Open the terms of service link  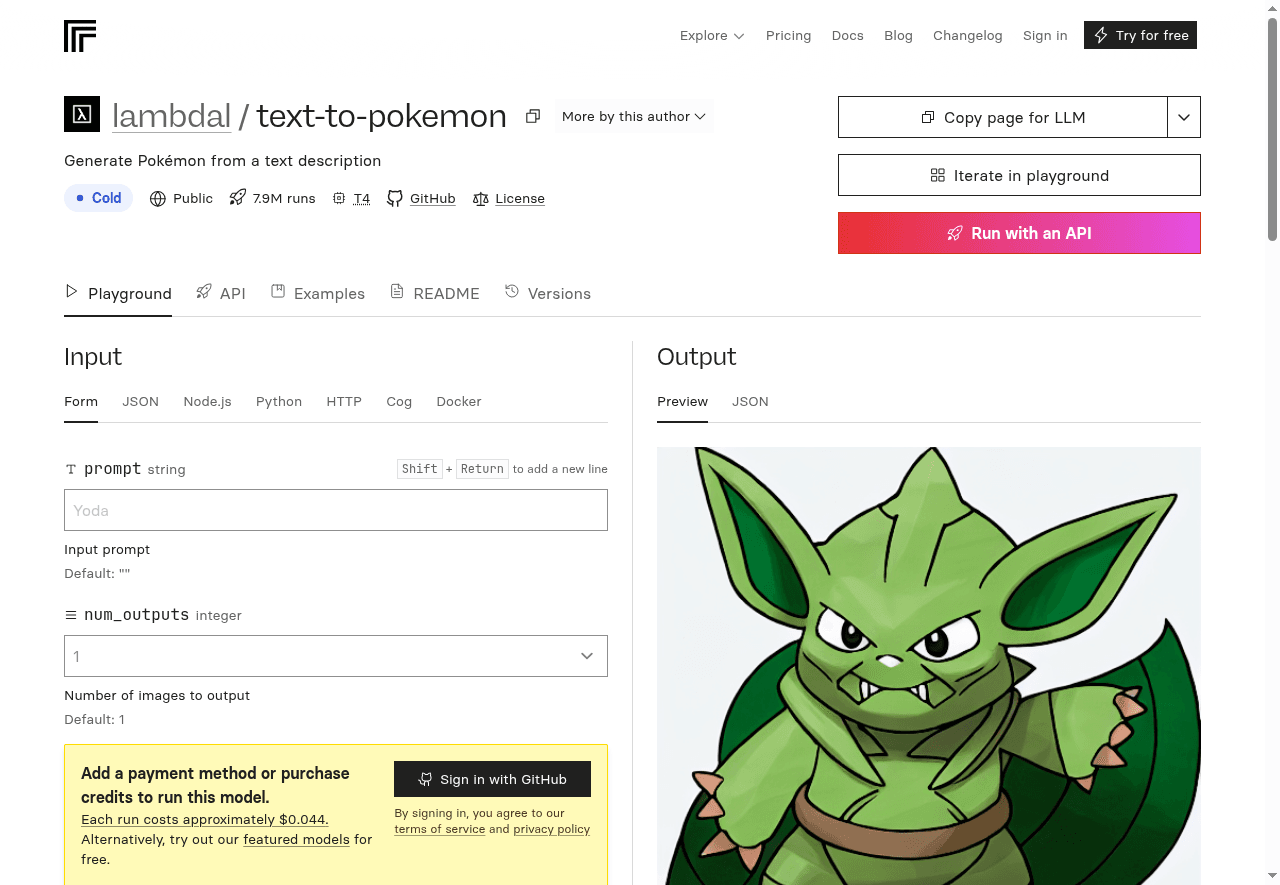[439, 829]
